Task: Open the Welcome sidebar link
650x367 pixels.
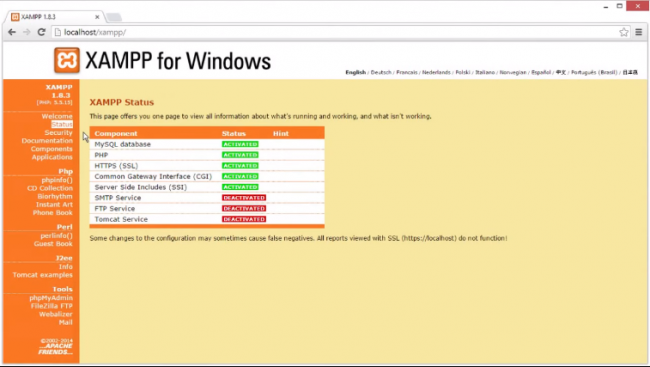Action: pos(57,116)
